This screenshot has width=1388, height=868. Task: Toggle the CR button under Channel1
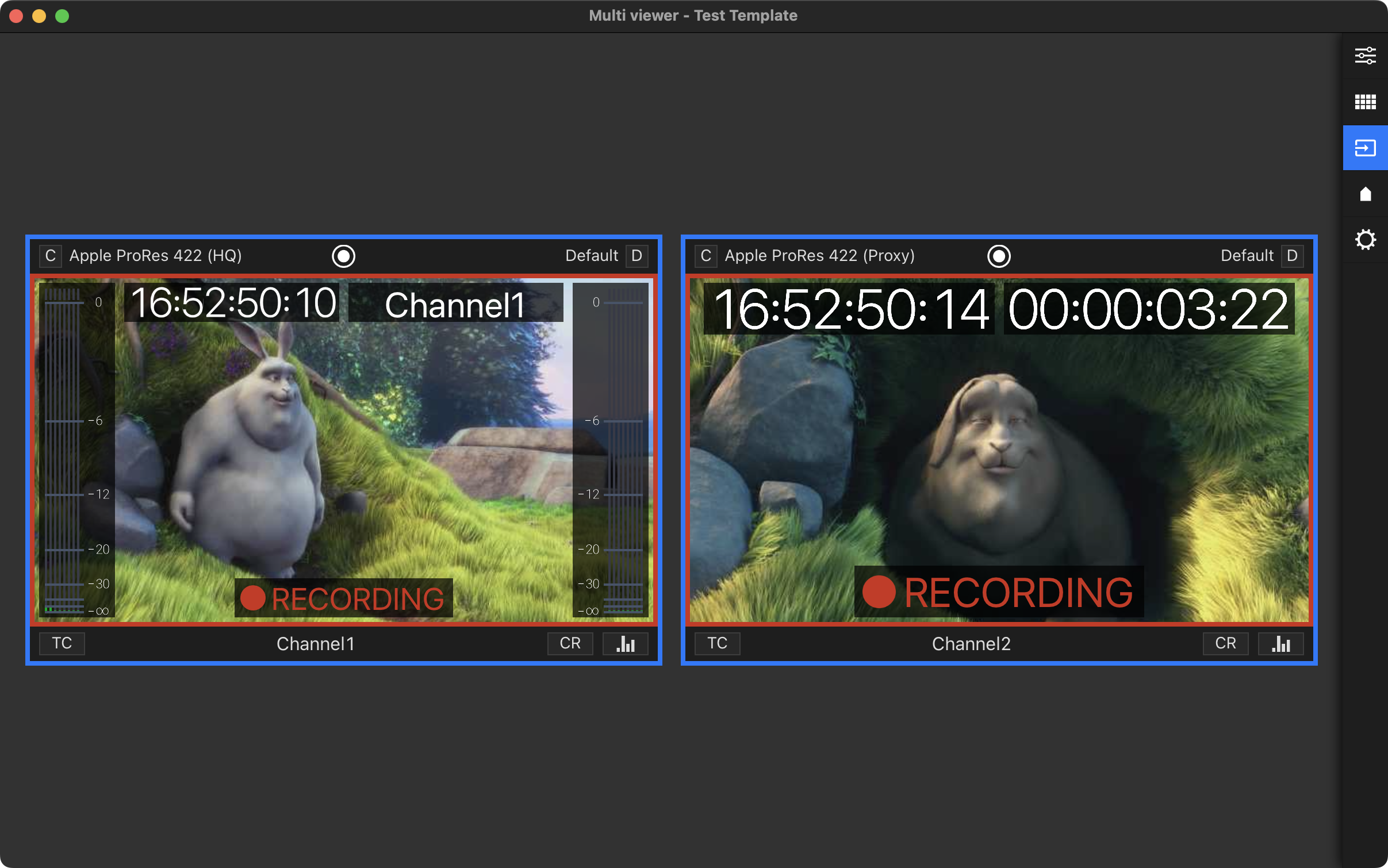570,643
